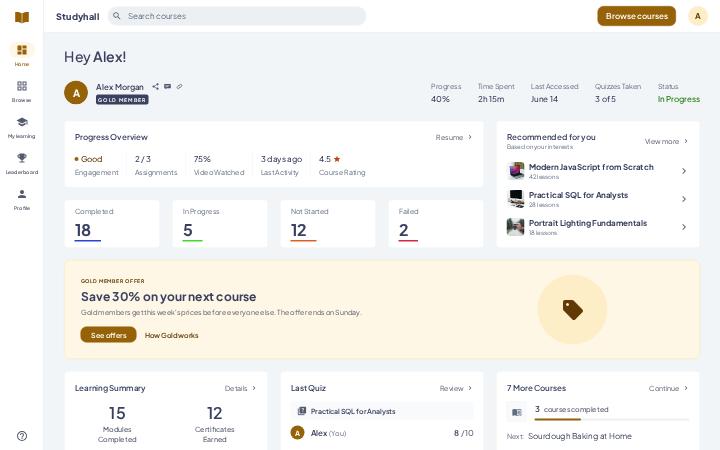Click the Search courses input field
The image size is (720, 450).
[x=237, y=16]
